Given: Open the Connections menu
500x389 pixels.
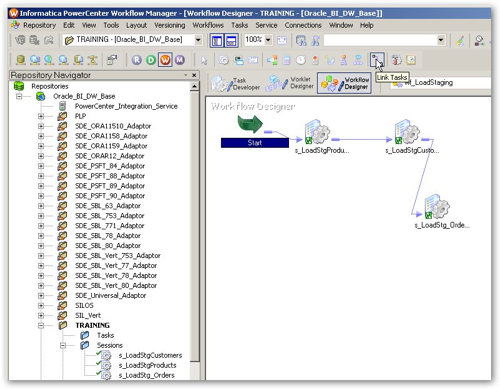Looking at the screenshot, I should coord(303,25).
